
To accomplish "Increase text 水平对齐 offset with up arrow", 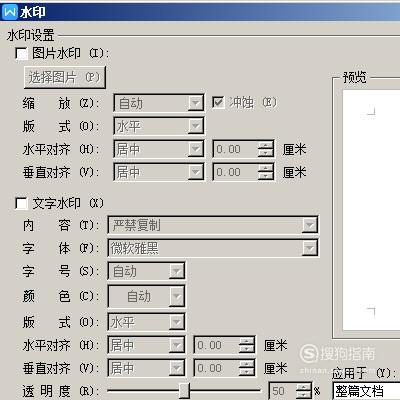I will click(247, 341).
